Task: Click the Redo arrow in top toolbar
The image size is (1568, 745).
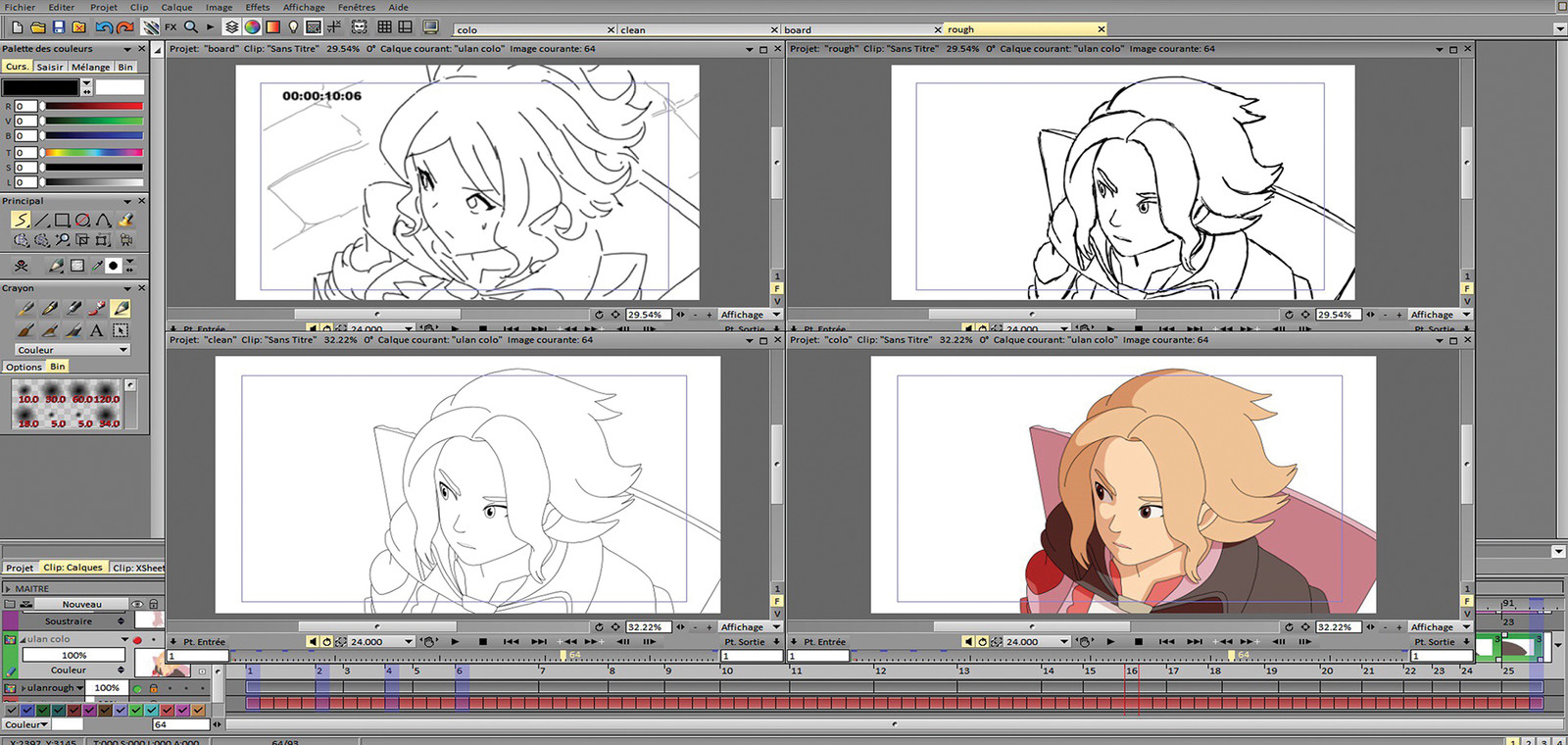Action: click(x=124, y=27)
